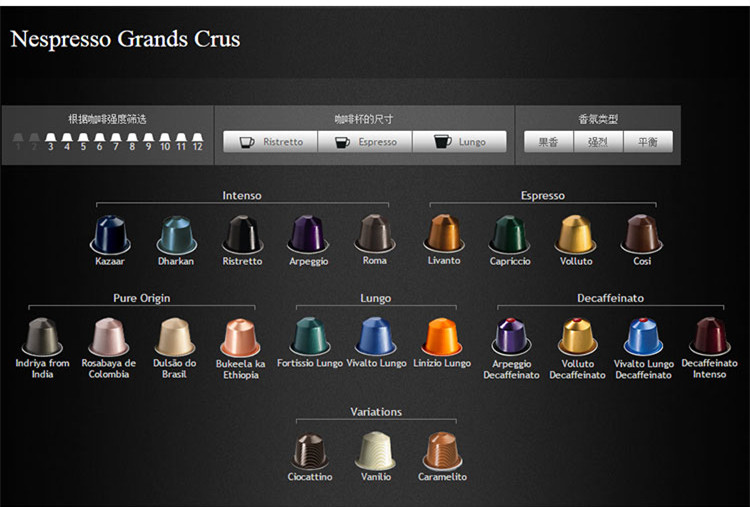Screen dimensions: 750x507
Task: Choose Vivalto Lungo Decaffeinato capsule
Action: [x=644, y=337]
